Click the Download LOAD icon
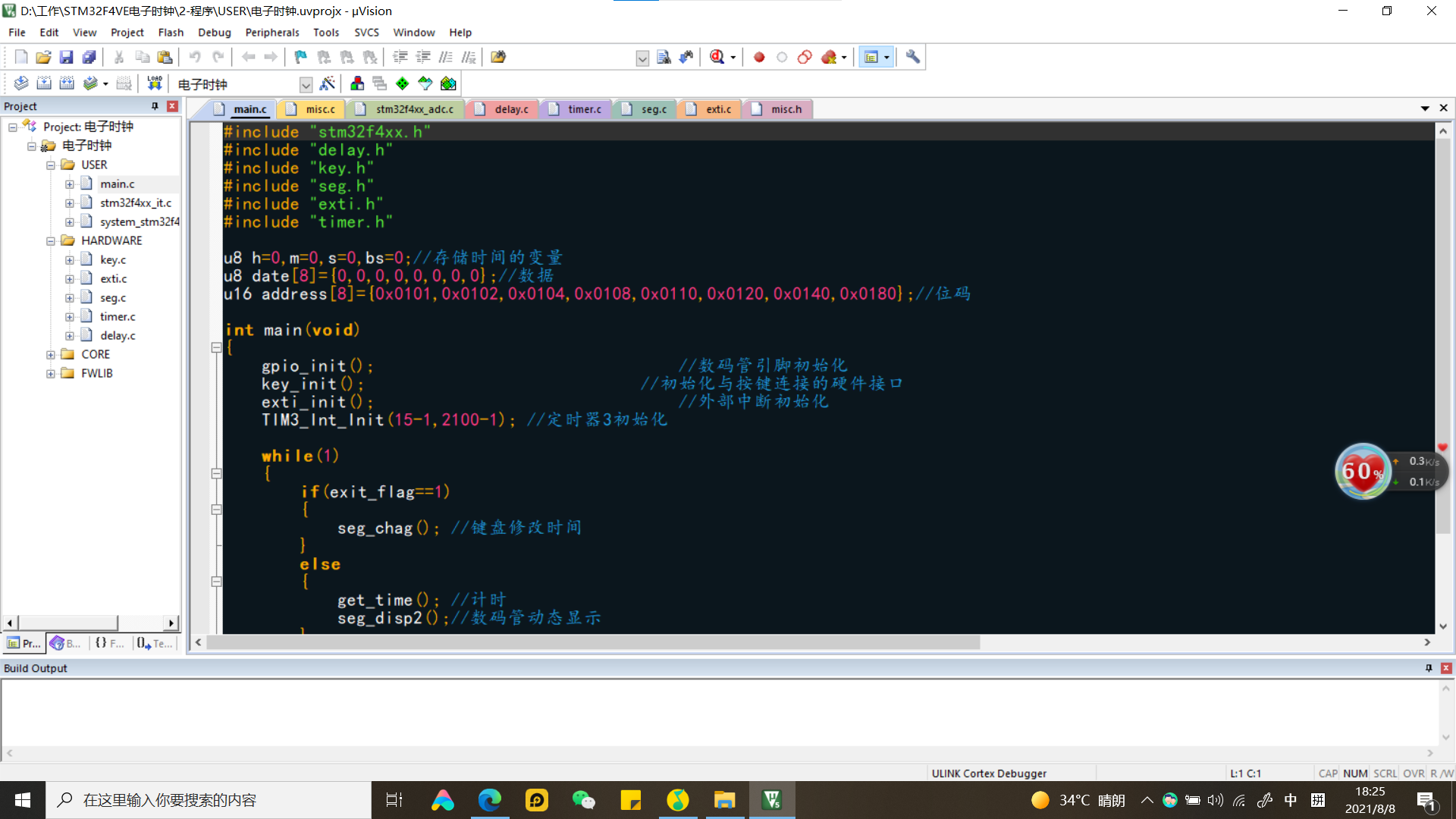This screenshot has width=1456, height=819. point(155,83)
